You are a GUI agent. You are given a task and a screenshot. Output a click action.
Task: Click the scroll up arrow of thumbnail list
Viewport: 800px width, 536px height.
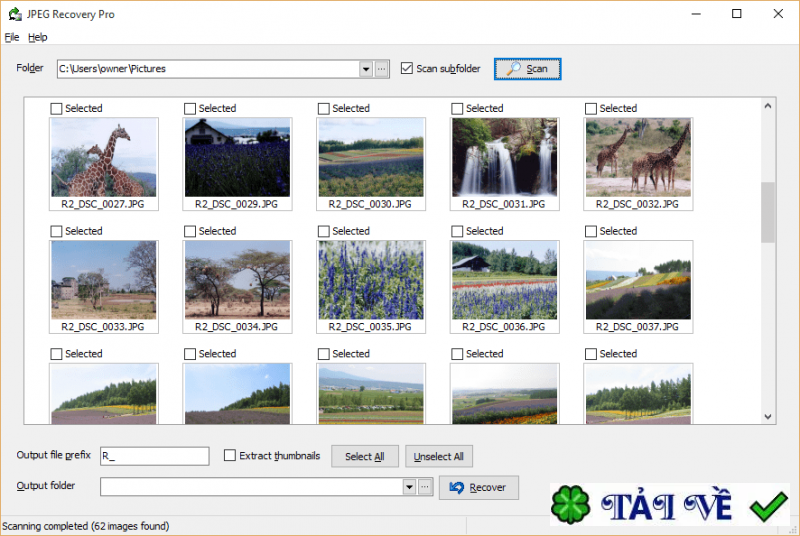(768, 106)
